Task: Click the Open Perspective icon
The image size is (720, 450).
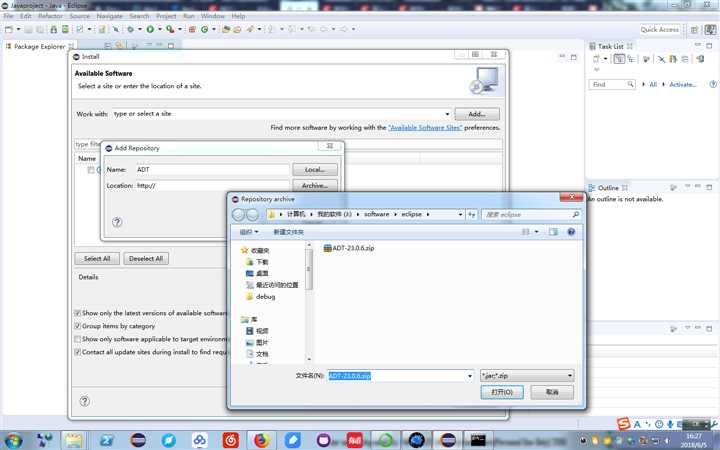Action: click(695, 30)
